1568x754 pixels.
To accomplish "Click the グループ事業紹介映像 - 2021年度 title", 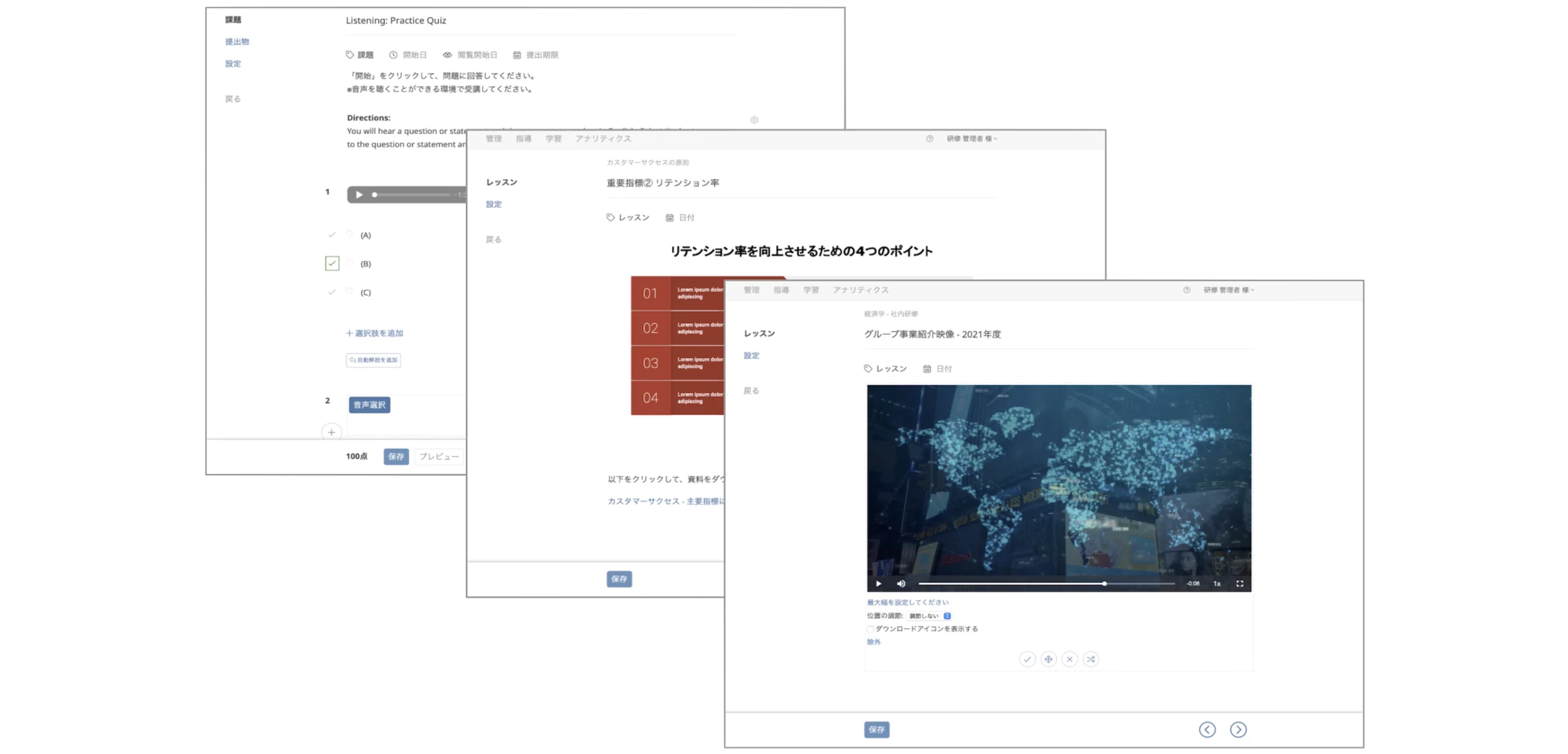I will [x=932, y=334].
